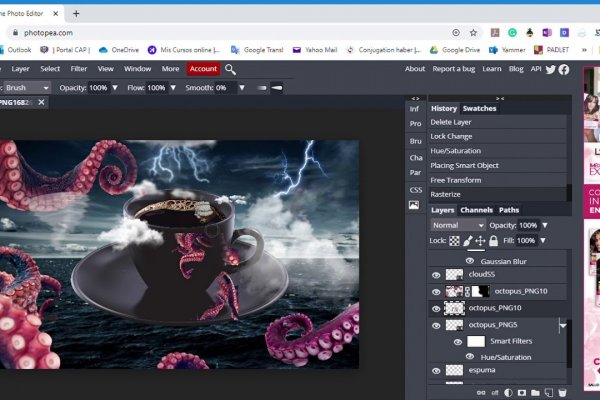The image size is (600, 400).
Task: Open the Report a bug link
Action: [x=453, y=69]
